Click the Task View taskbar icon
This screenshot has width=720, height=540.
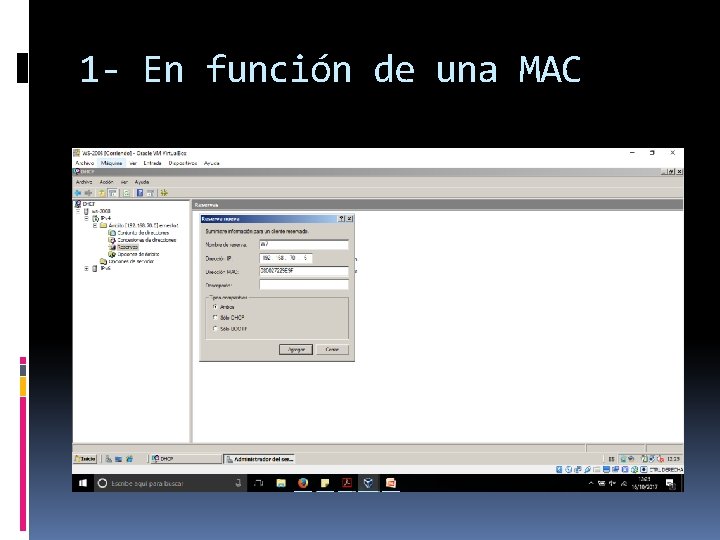point(259,483)
